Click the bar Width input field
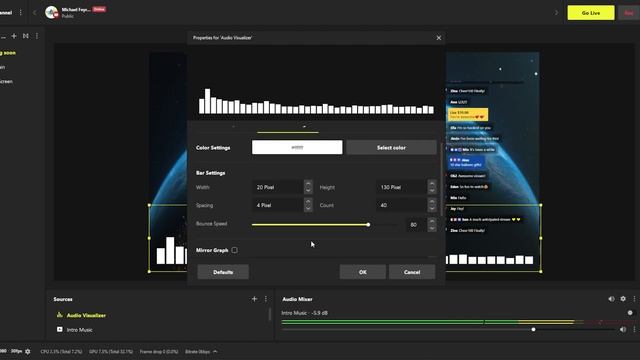640x360 pixels. 277,187
